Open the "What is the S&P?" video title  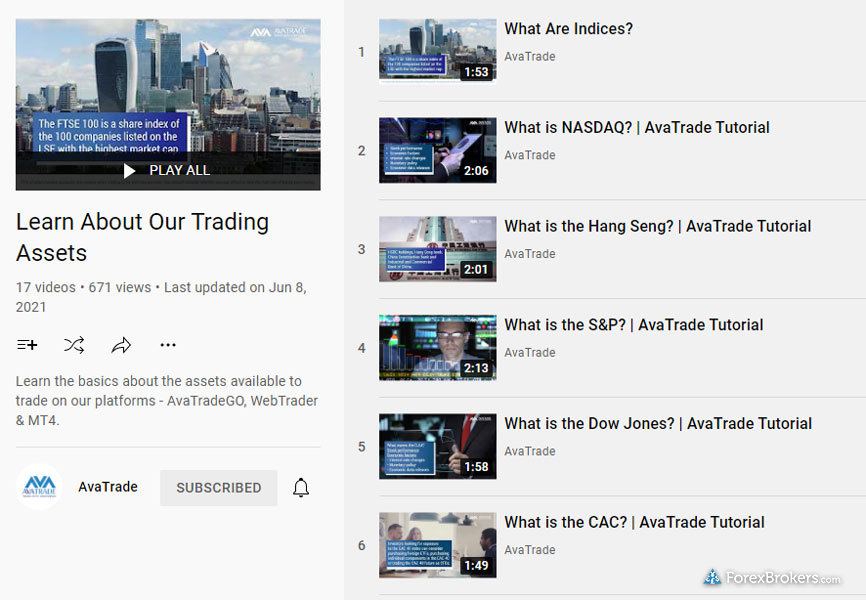(x=633, y=325)
